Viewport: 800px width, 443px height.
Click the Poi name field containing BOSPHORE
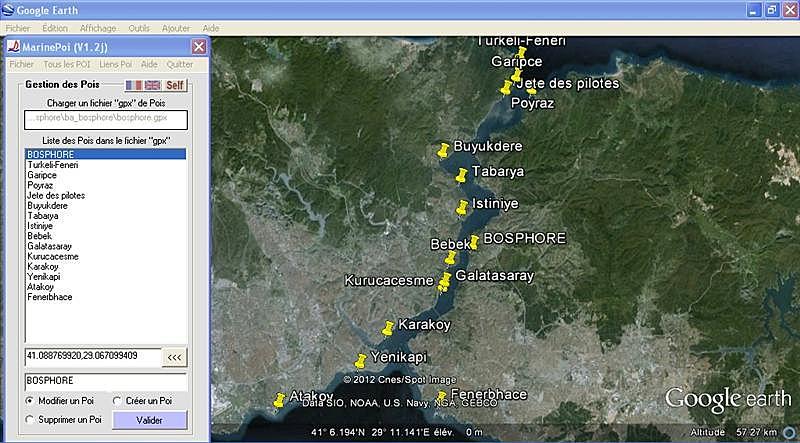(x=106, y=382)
